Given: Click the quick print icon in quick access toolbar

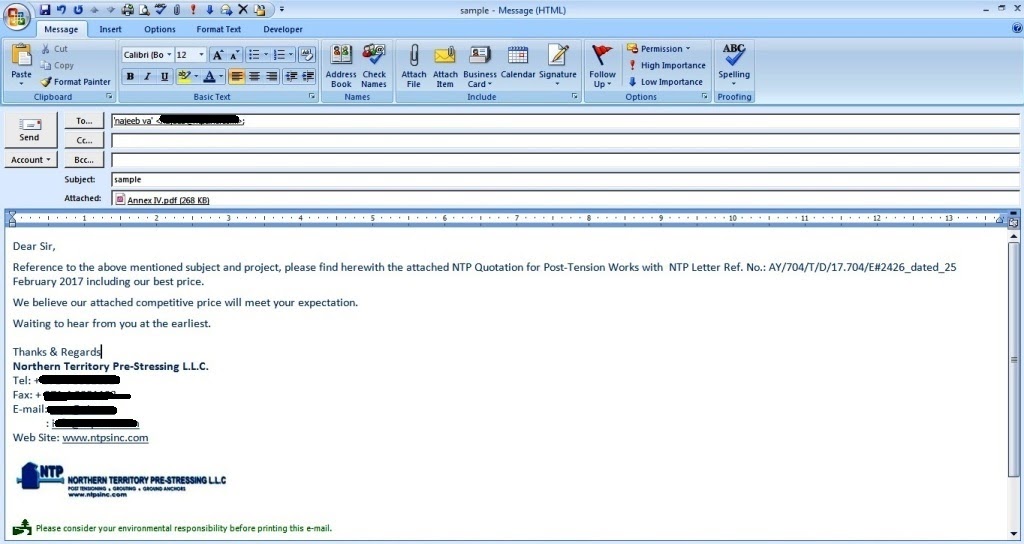Looking at the screenshot, I should tap(128, 9).
